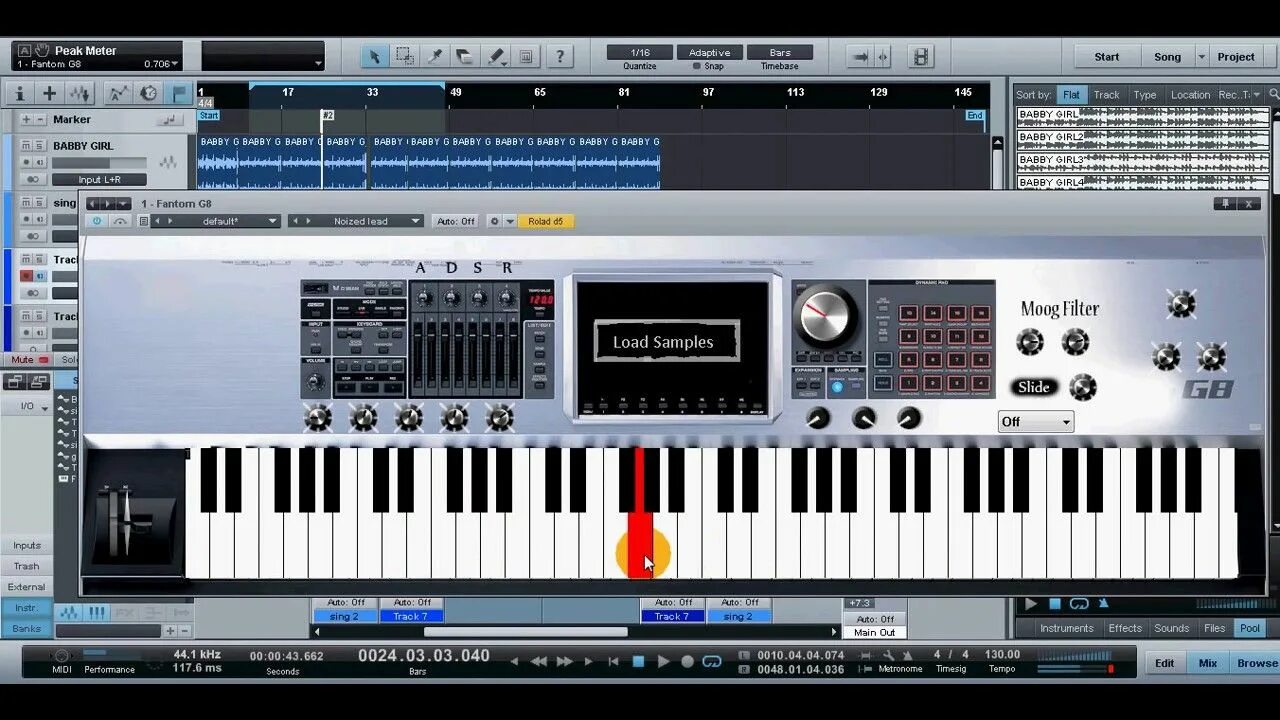This screenshot has width=1280, height=720.
Task: Show the automation view icon in track header
Action: click(x=118, y=93)
